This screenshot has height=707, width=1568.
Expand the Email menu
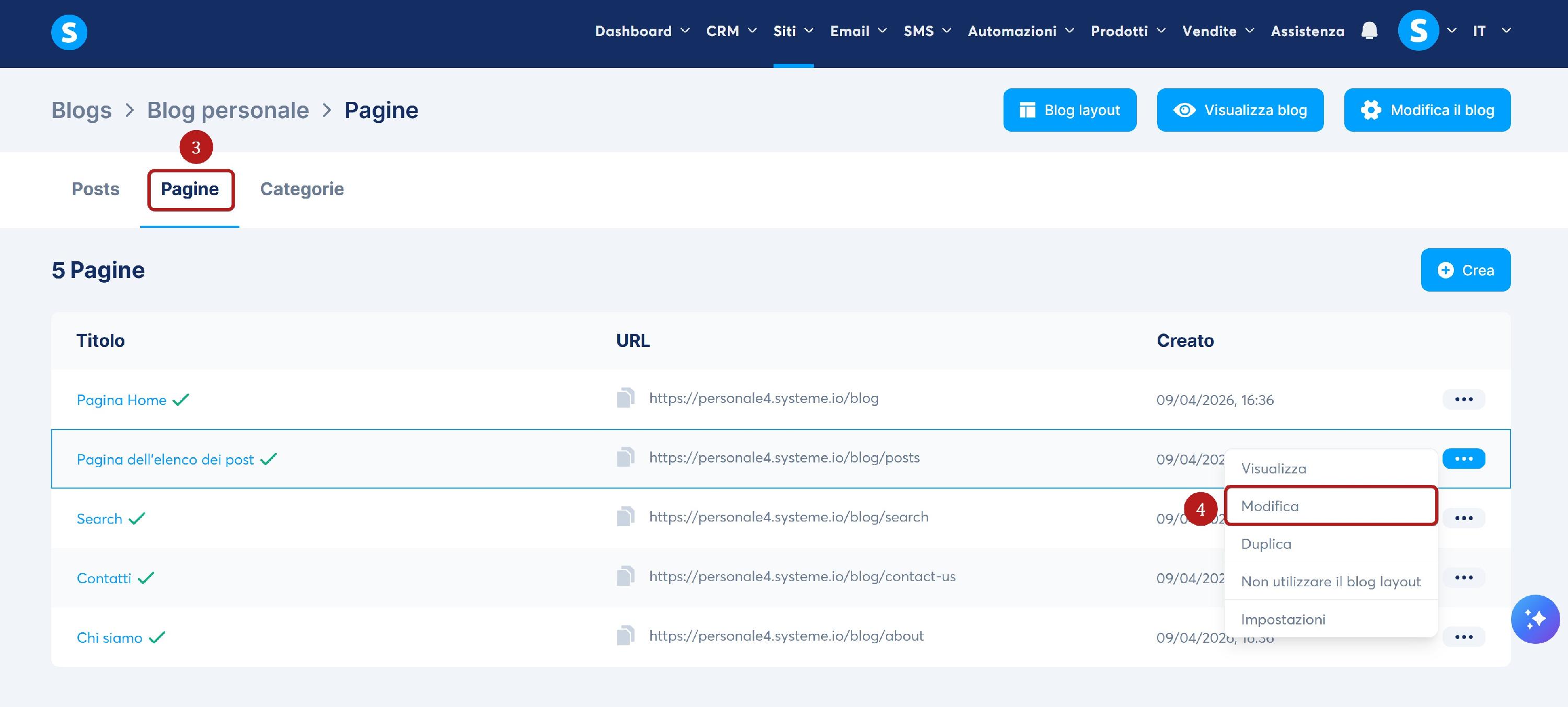858,31
